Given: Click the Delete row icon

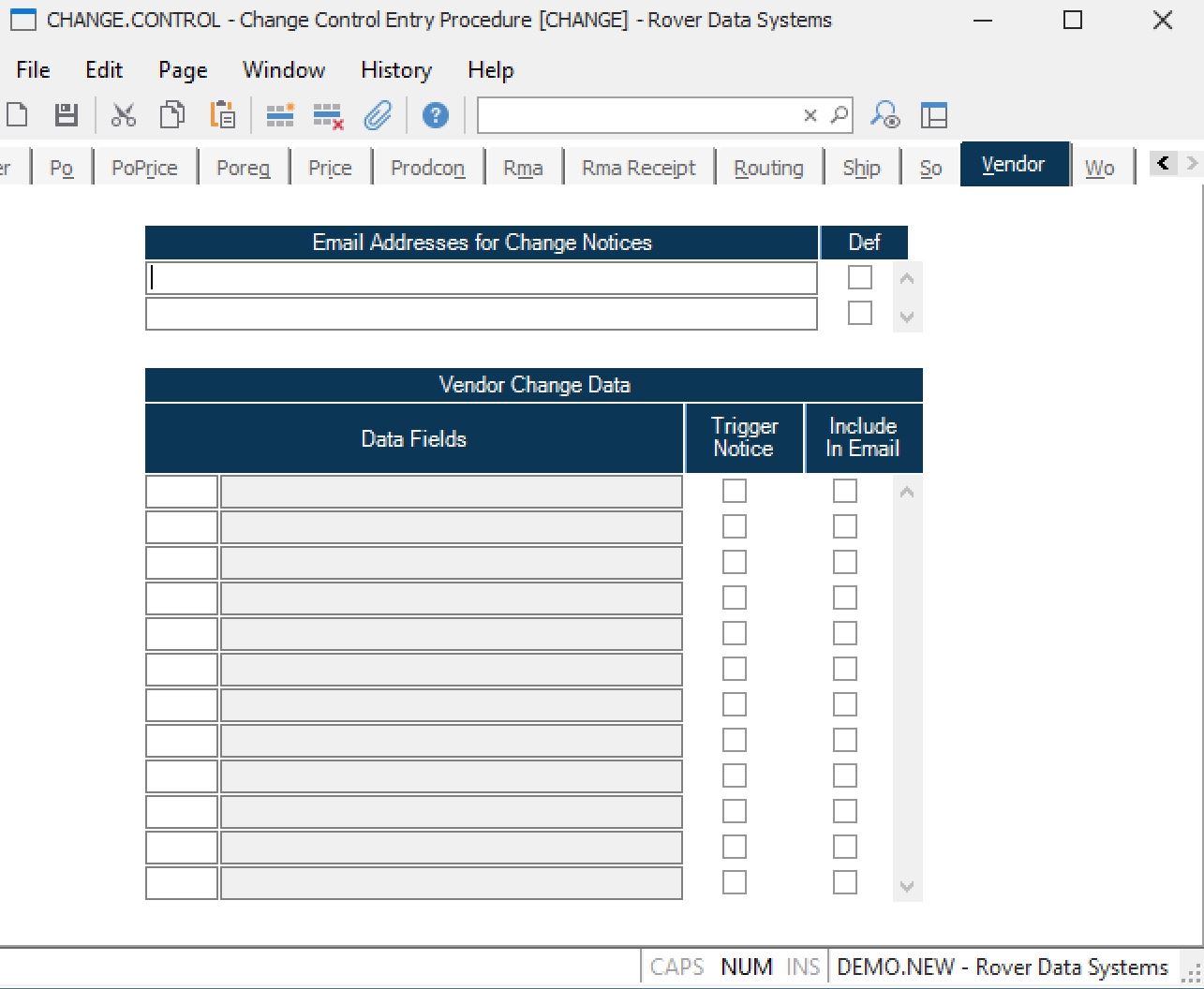Looking at the screenshot, I should tap(328, 116).
